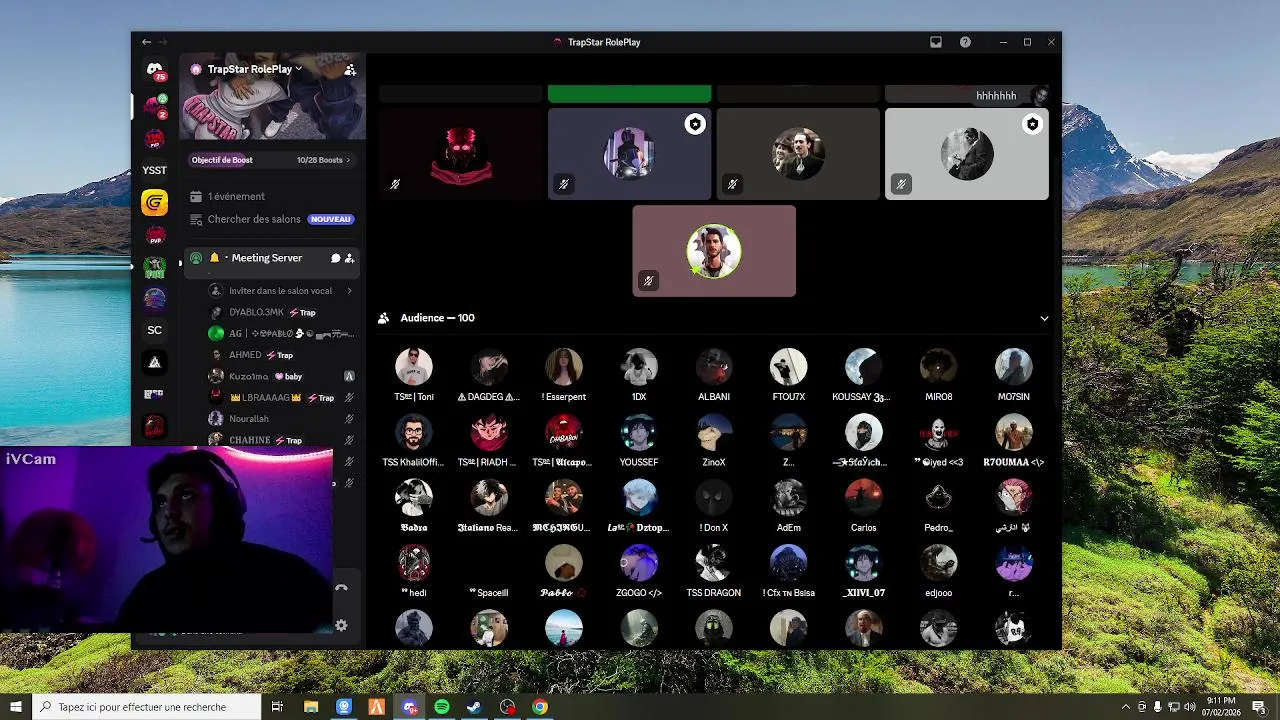Image resolution: width=1280 pixels, height=720 pixels.
Task: Click moderator badge on the blue-gray speaker tile
Action: point(695,124)
